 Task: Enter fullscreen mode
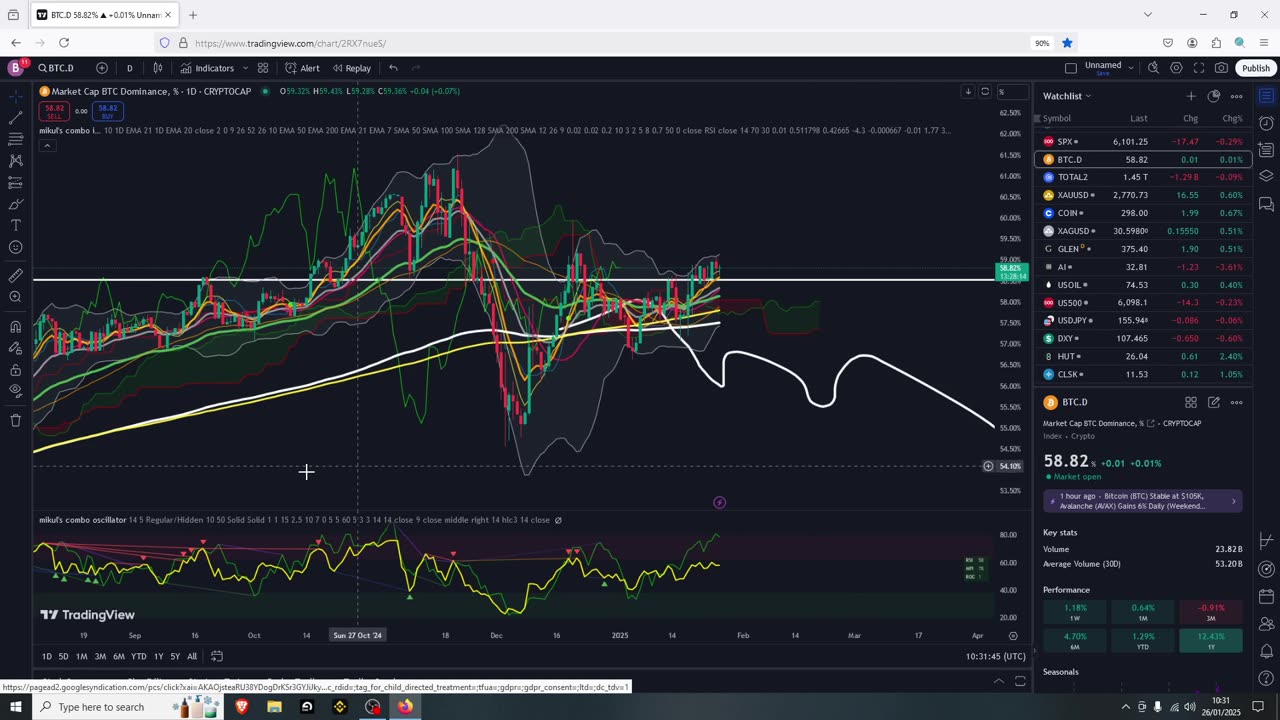(1199, 68)
